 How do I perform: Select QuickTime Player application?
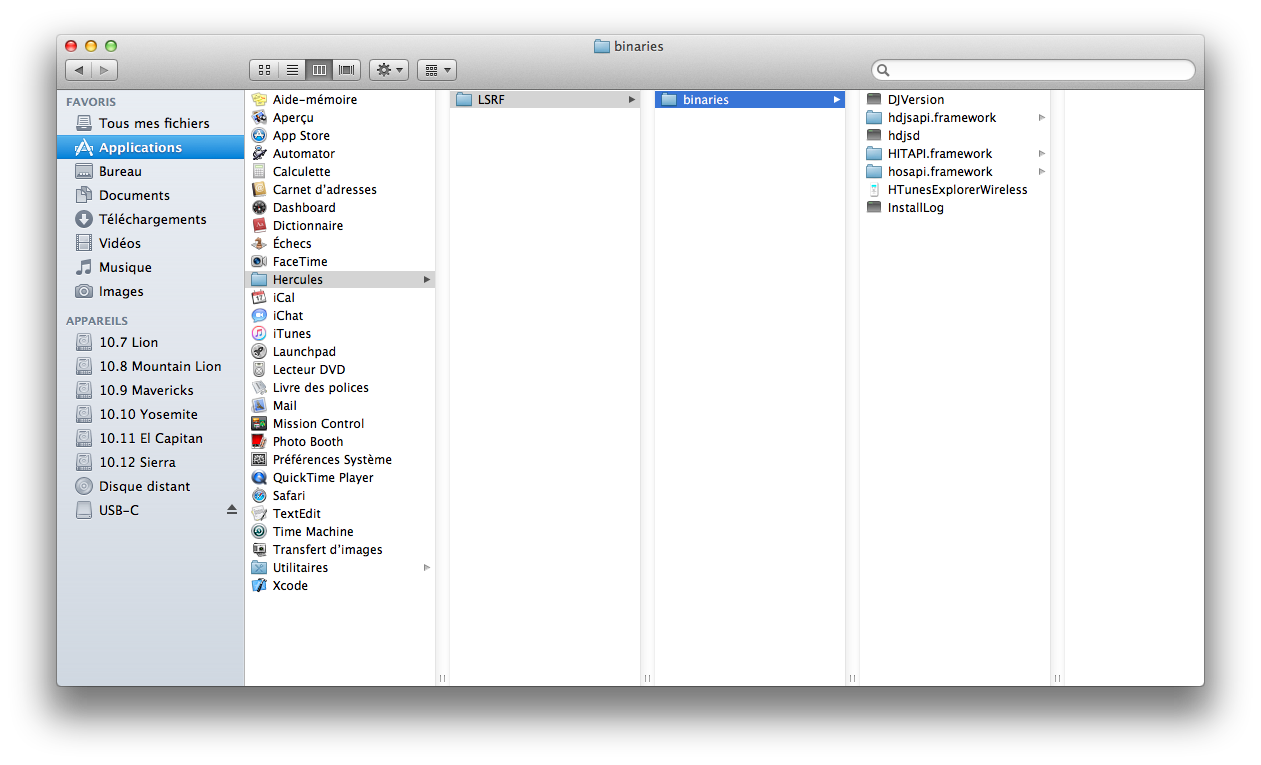[341, 477]
